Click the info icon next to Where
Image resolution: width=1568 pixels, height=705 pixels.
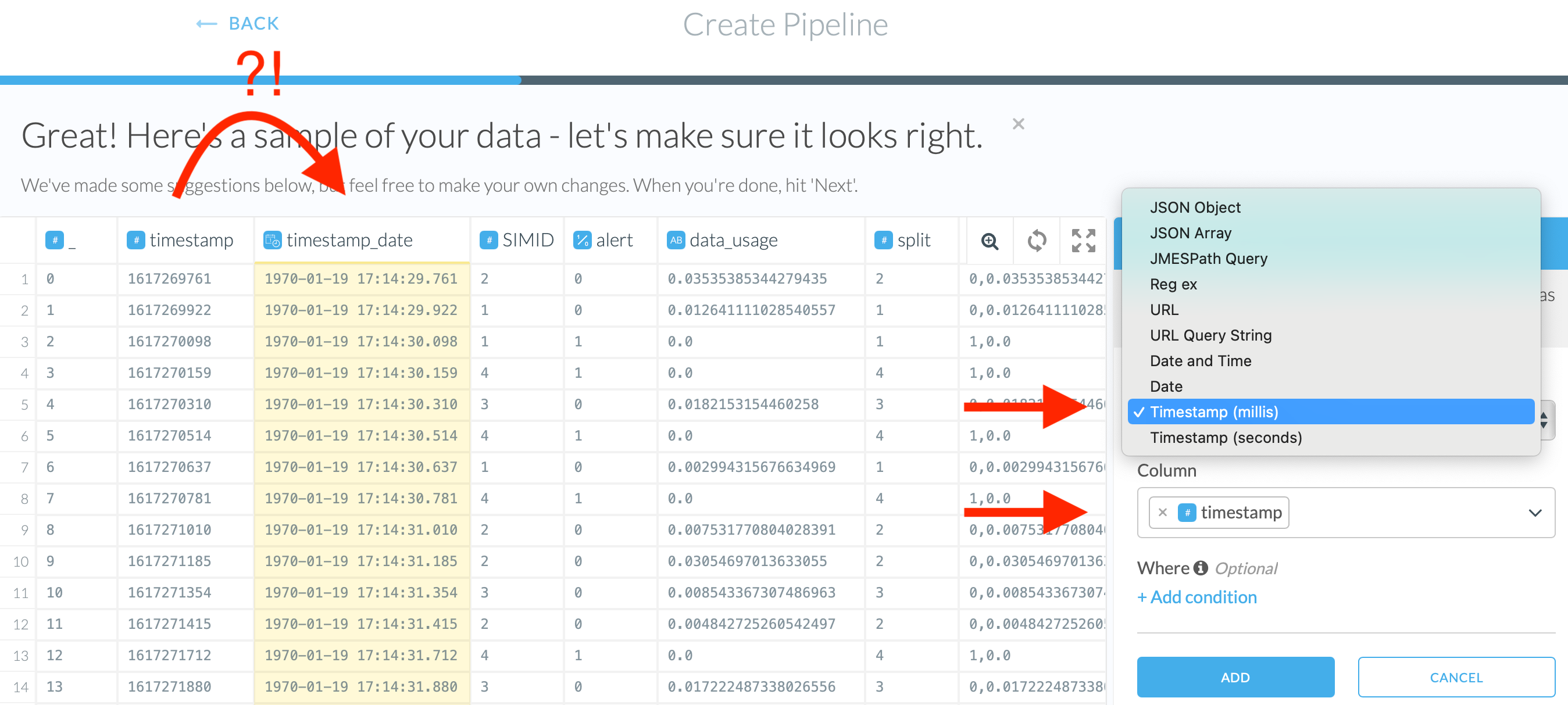[1201, 567]
